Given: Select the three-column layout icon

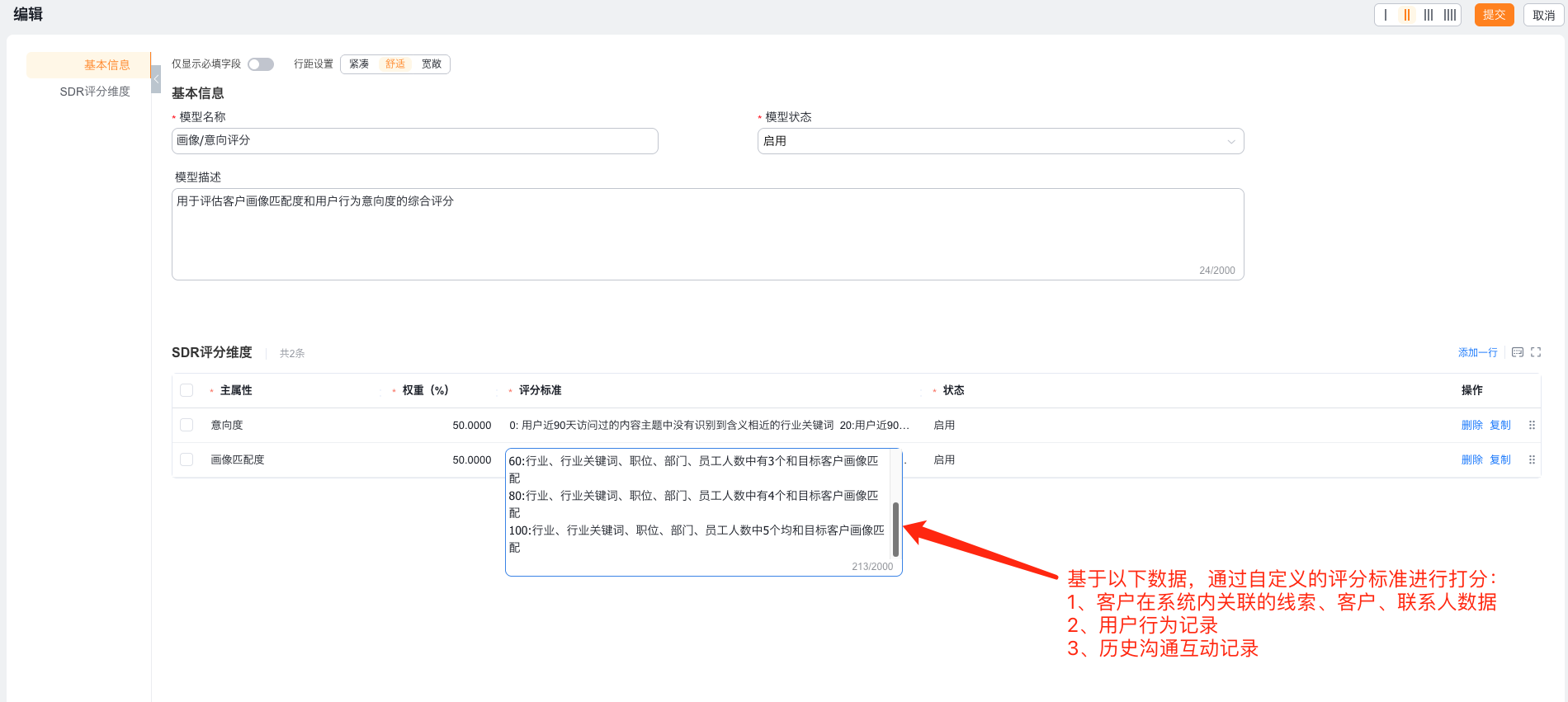Looking at the screenshot, I should 1429,15.
